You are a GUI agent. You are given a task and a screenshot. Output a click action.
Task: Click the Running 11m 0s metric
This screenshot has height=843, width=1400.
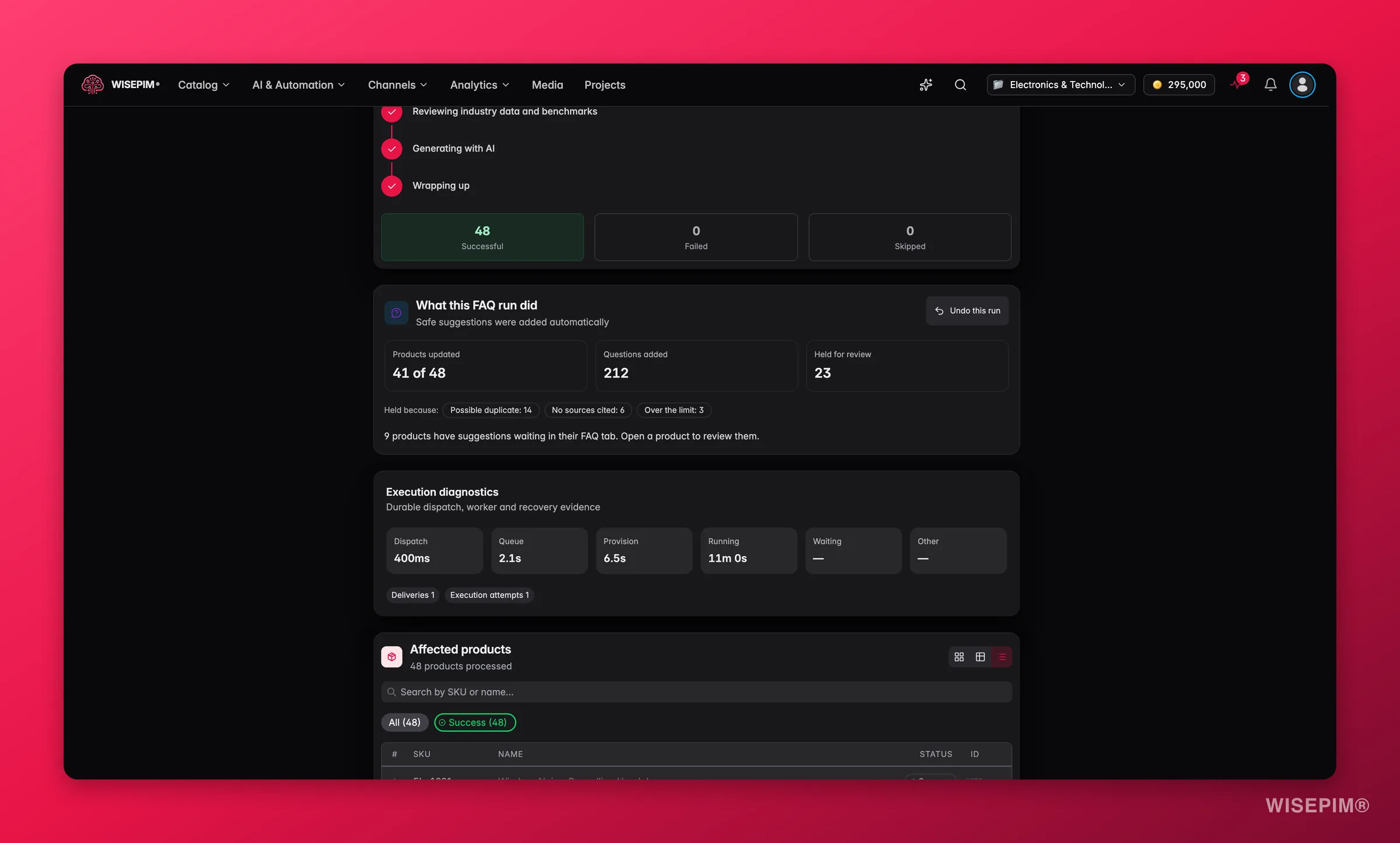[x=748, y=551]
